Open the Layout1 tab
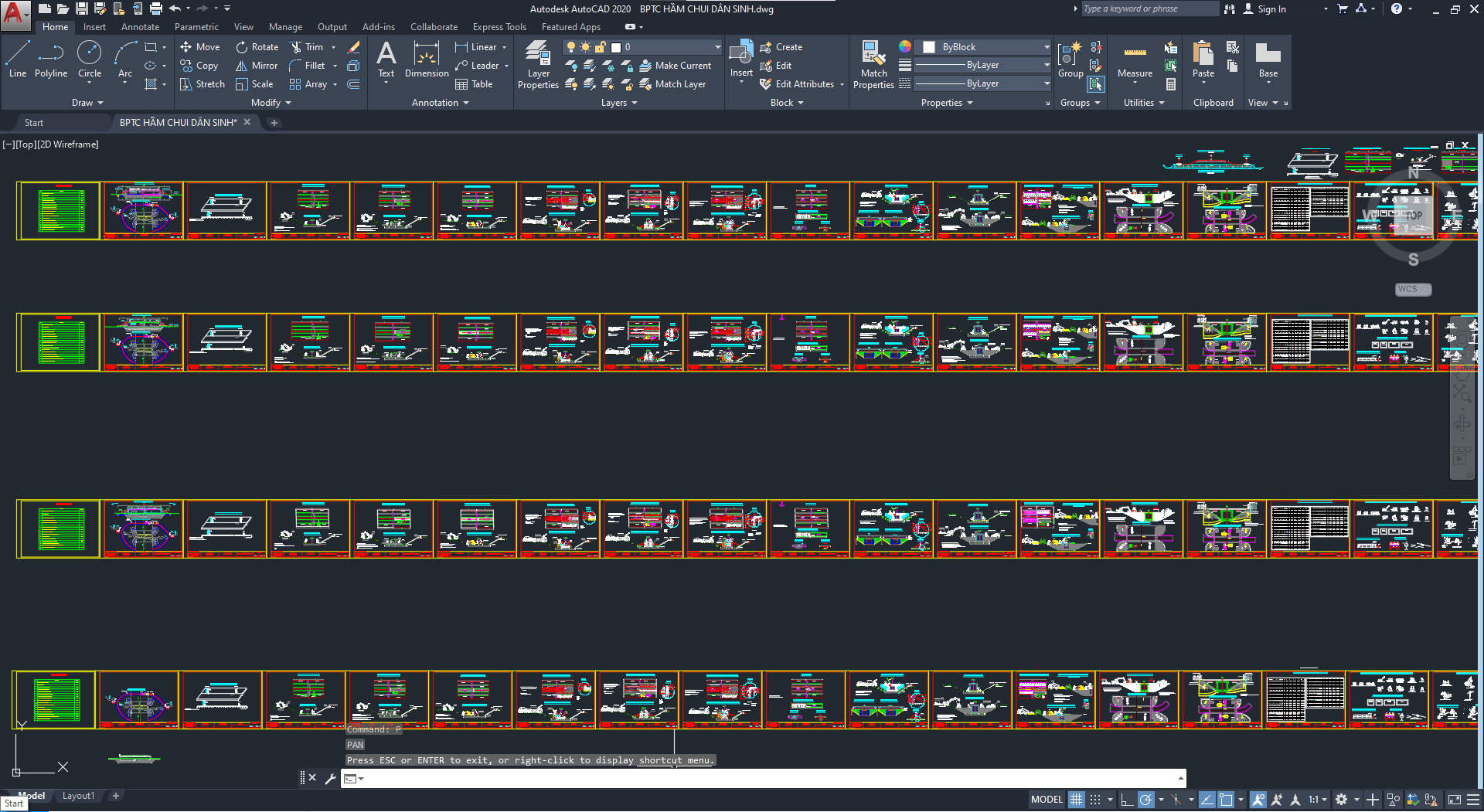The height and width of the screenshot is (812, 1484). tap(78, 796)
